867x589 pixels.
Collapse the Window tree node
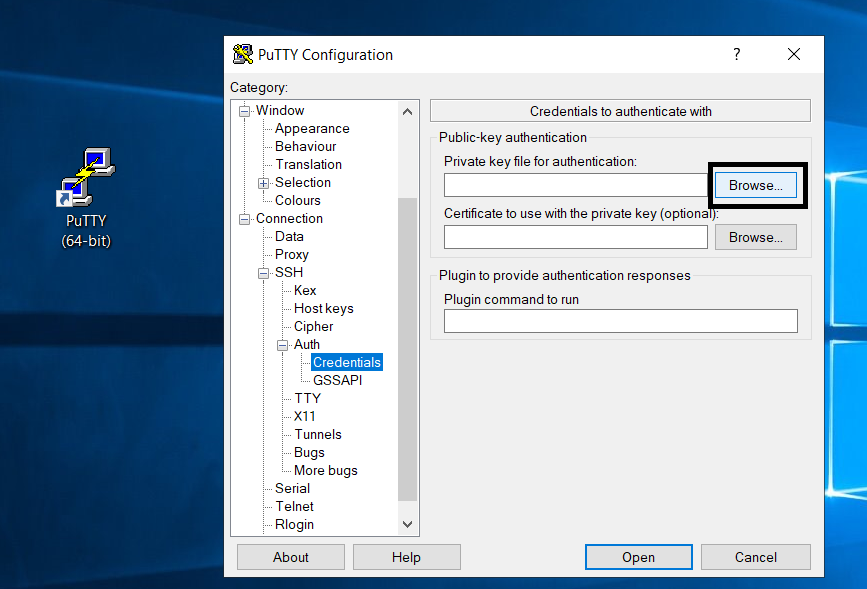(244, 111)
